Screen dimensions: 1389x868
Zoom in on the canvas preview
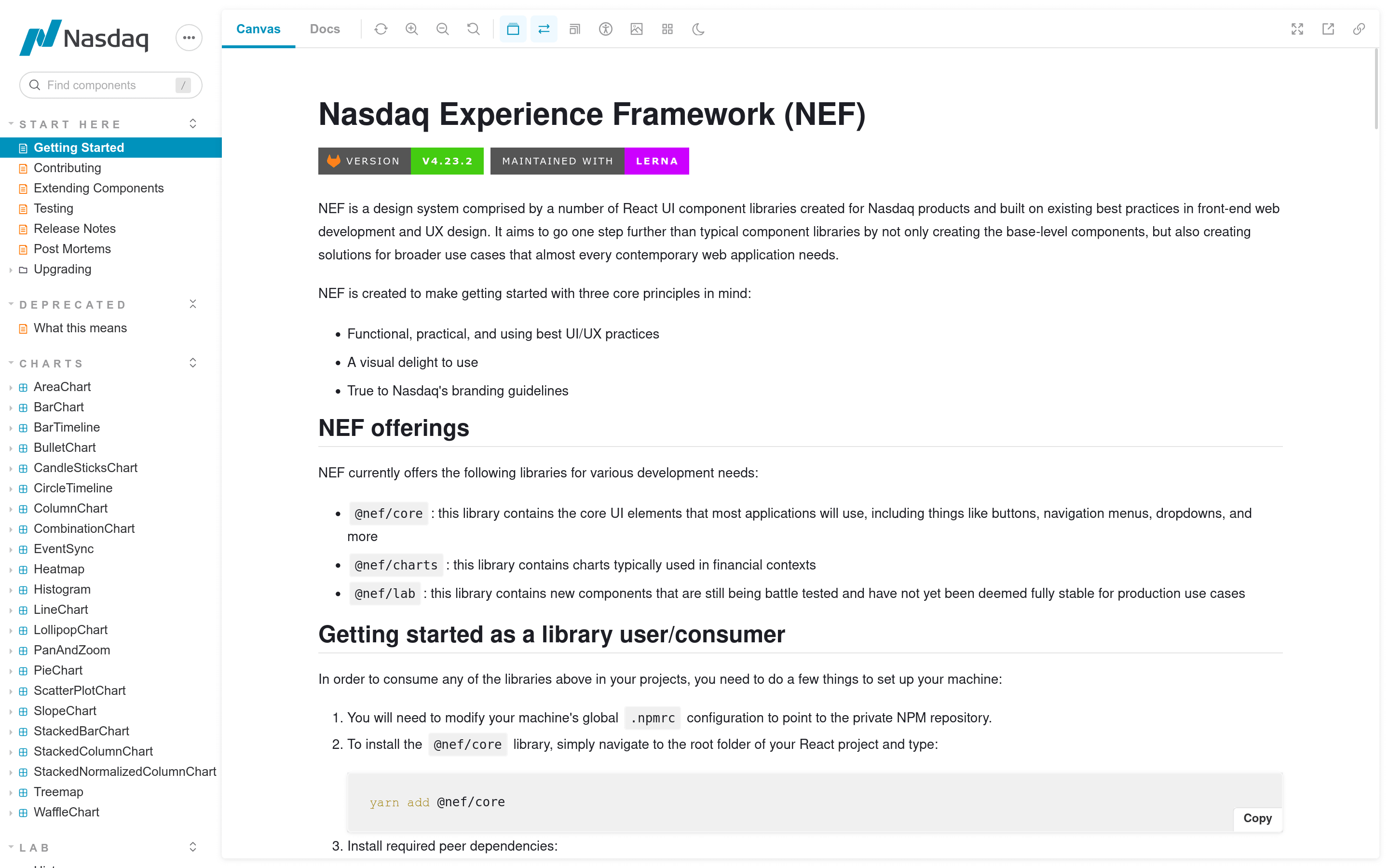tap(411, 29)
